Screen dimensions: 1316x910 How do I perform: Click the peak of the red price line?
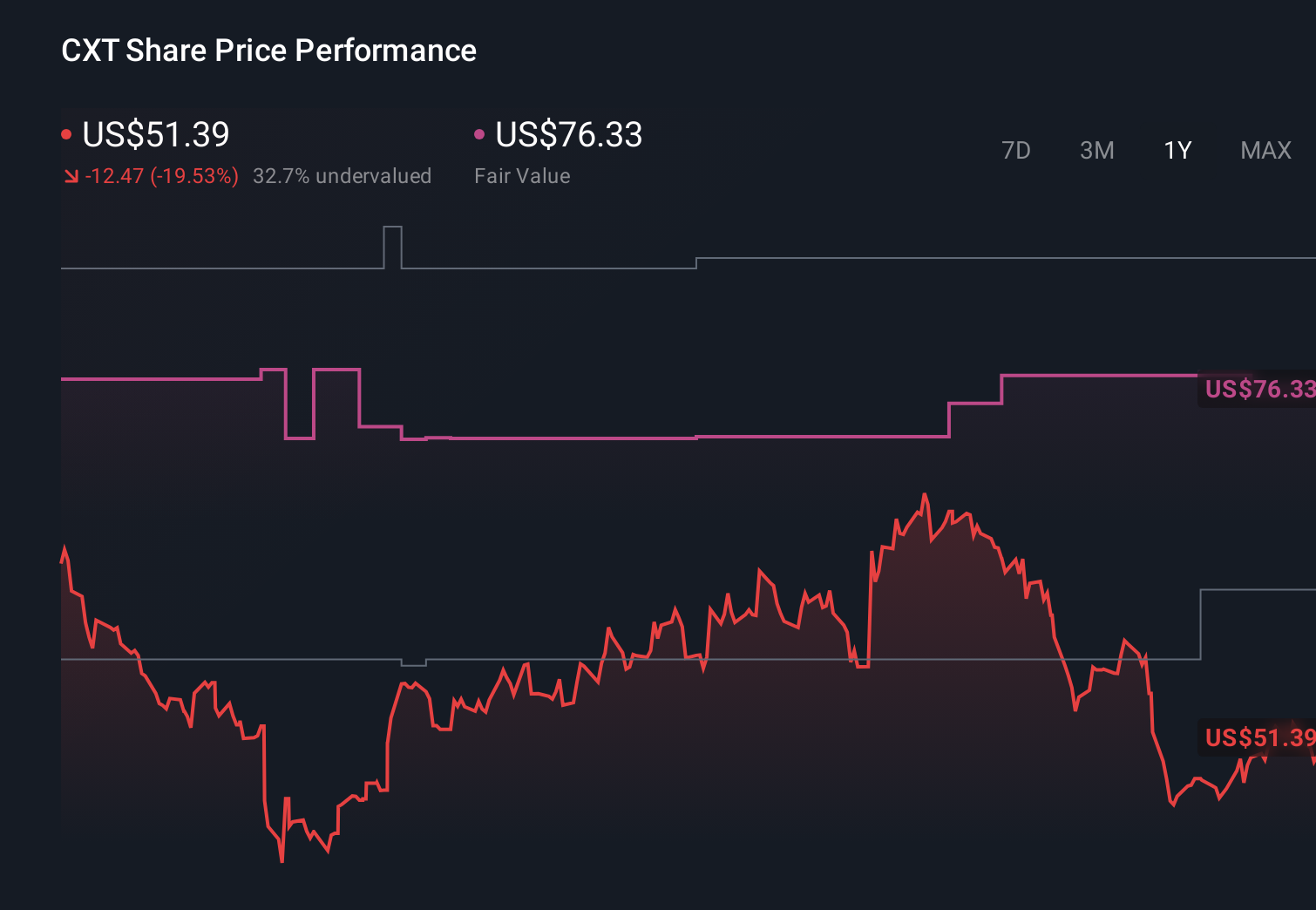coord(926,493)
